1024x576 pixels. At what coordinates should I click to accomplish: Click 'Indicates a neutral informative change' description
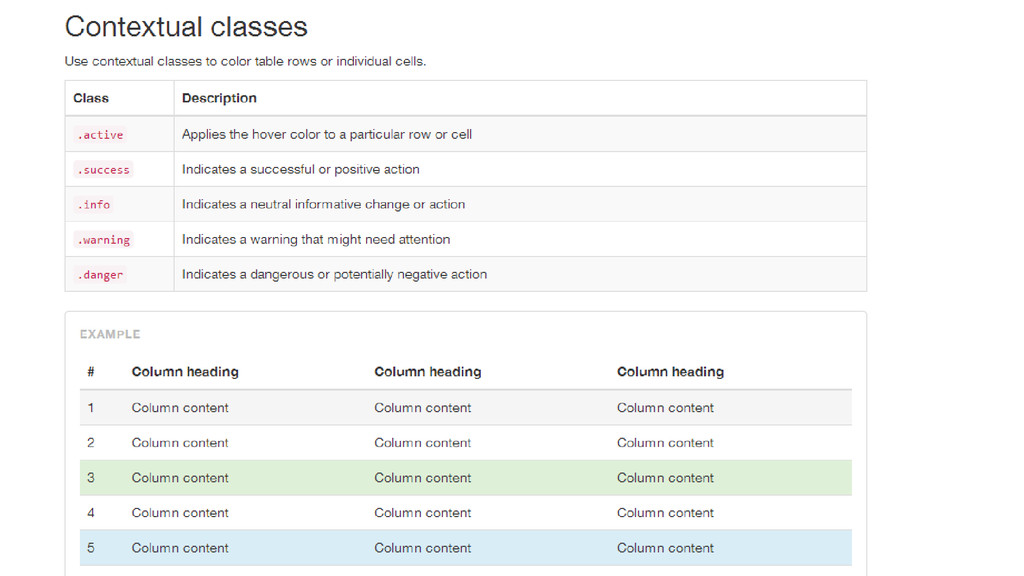(x=323, y=204)
